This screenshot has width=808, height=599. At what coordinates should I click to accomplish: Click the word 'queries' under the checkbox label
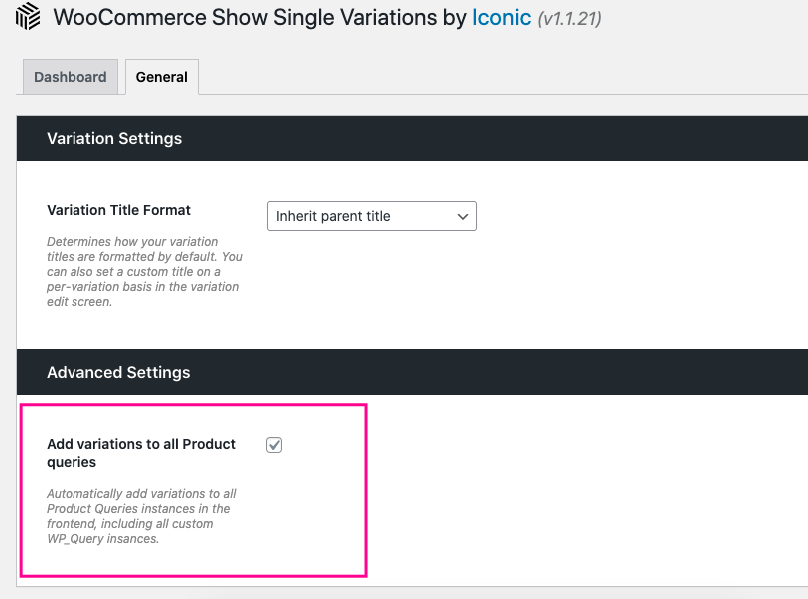tap(72, 462)
